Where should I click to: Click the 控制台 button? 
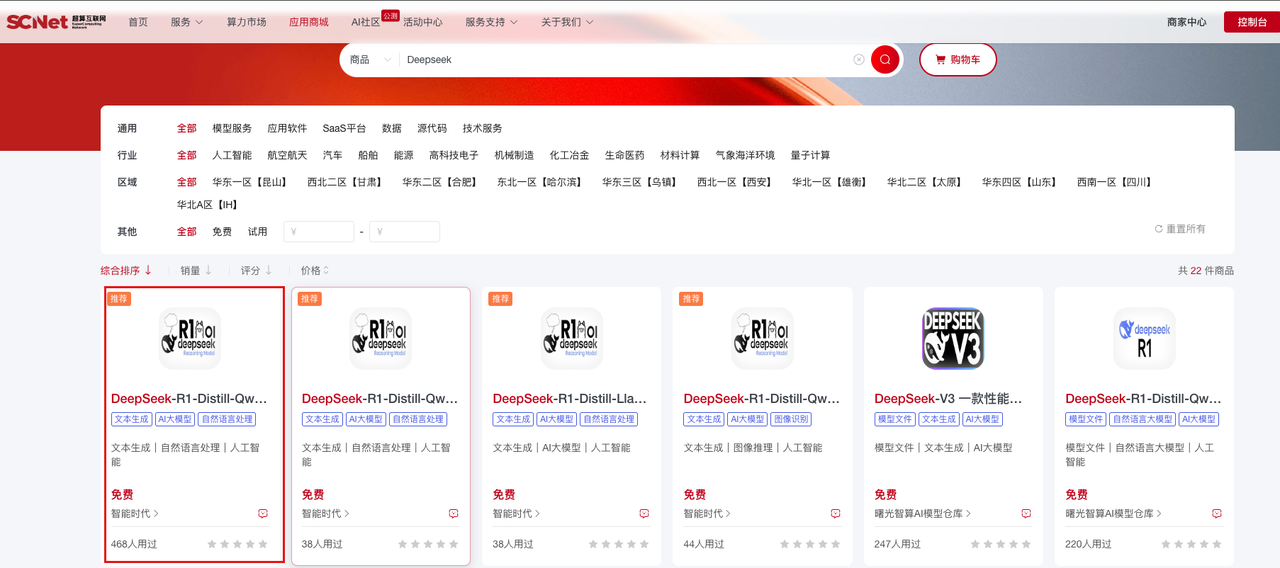[1252, 22]
